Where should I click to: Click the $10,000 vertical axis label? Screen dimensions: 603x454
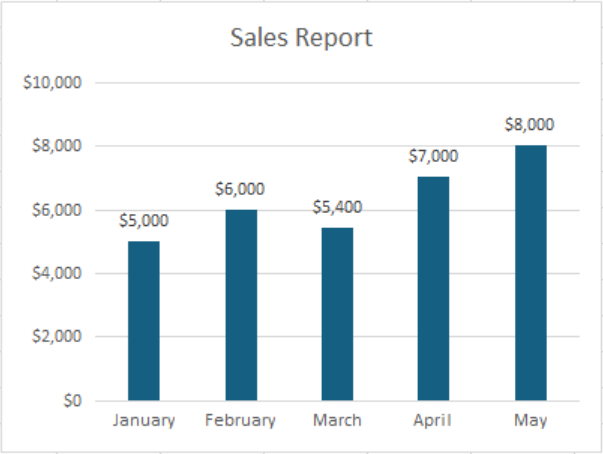click(x=52, y=83)
